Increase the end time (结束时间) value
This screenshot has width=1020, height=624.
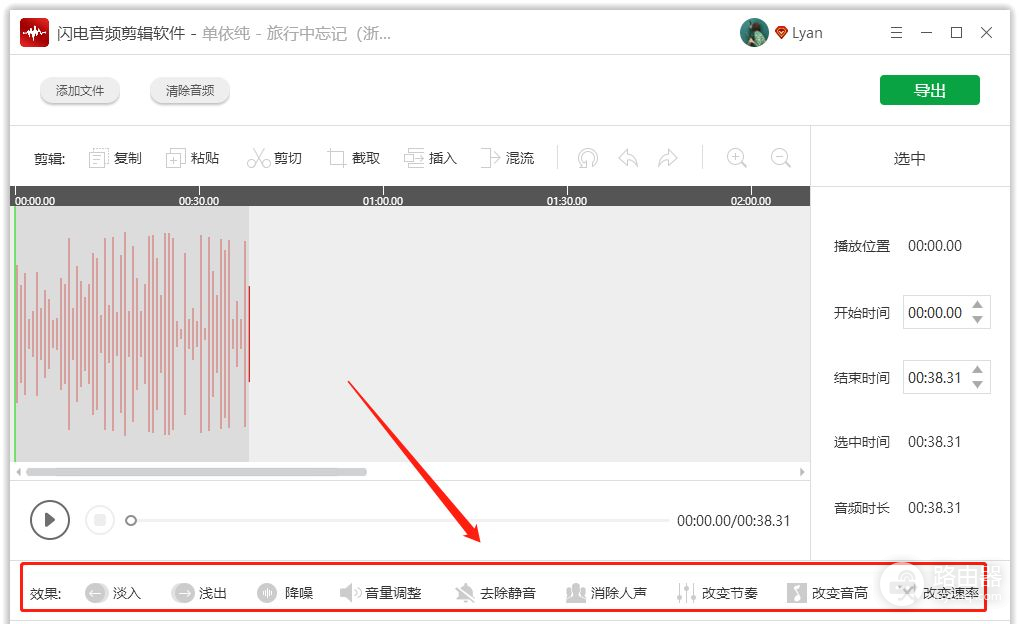click(x=977, y=370)
